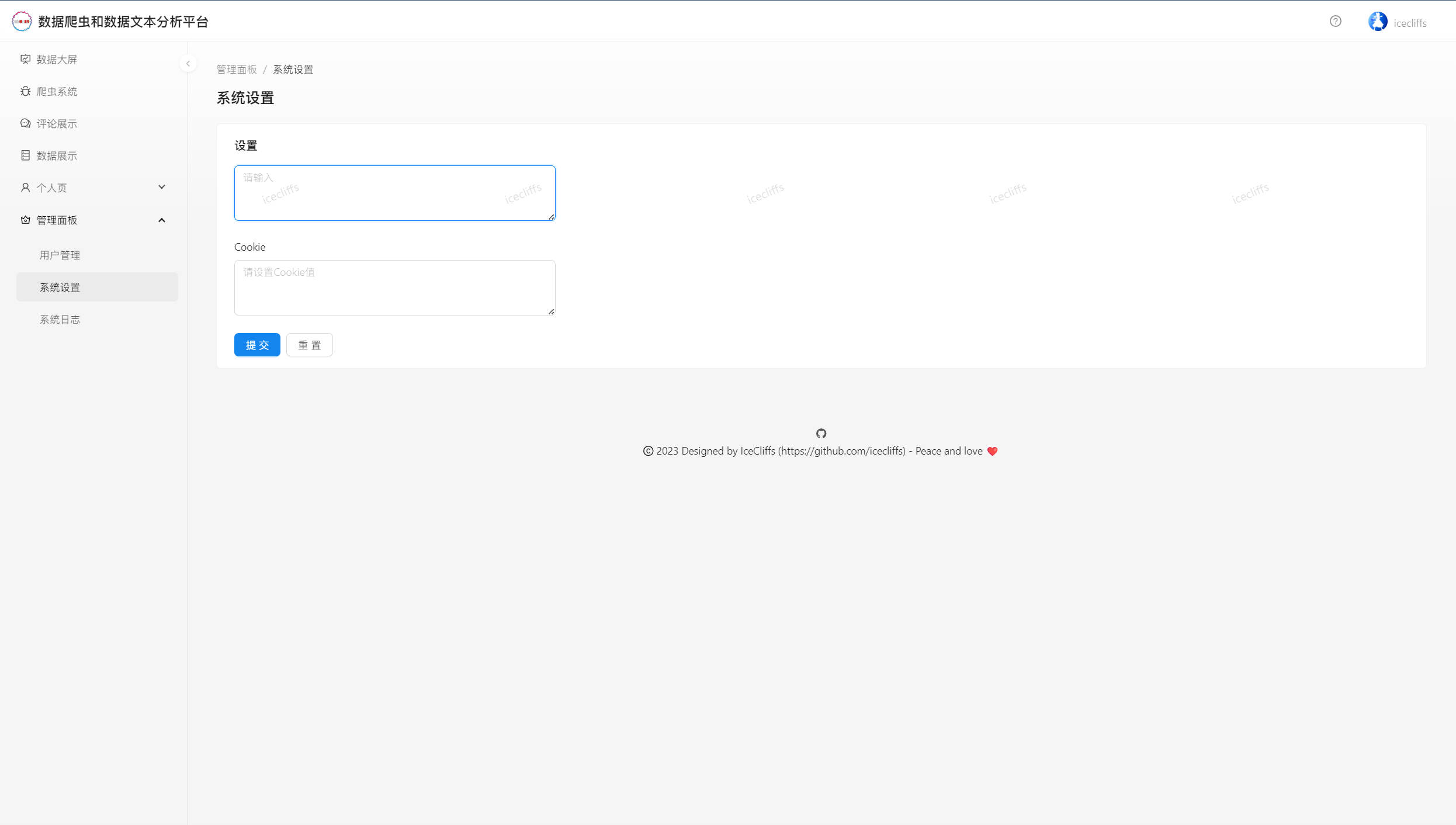This screenshot has width=1456, height=825.
Task: Open the GitHub icon in footer
Action: [x=821, y=434]
